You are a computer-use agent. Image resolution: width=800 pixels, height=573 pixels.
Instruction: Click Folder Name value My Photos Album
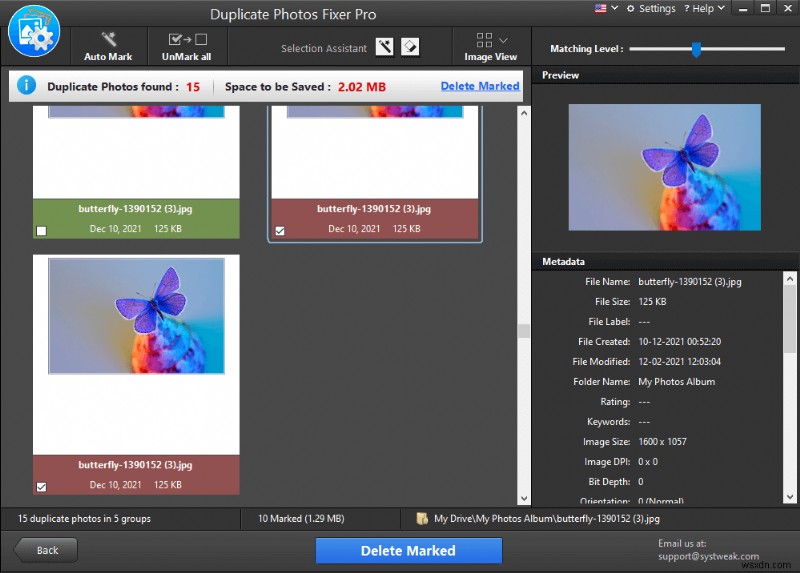[x=677, y=382]
